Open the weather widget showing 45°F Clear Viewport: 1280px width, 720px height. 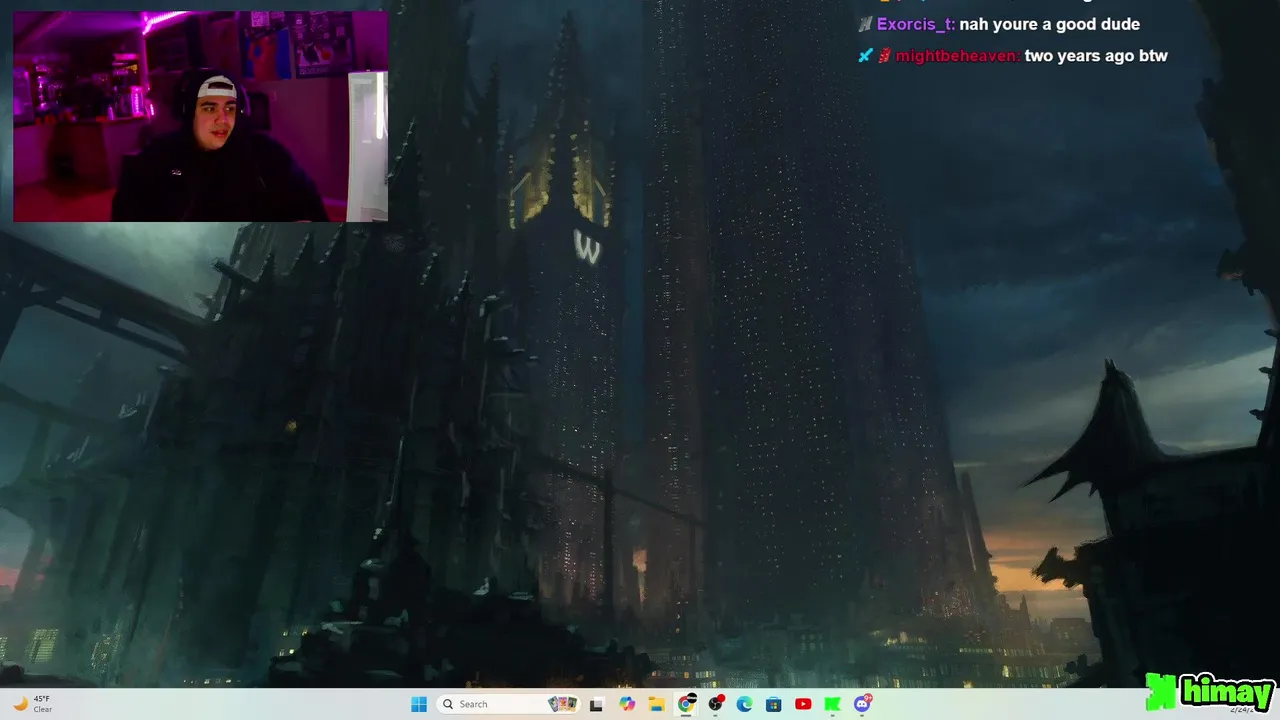pos(30,704)
